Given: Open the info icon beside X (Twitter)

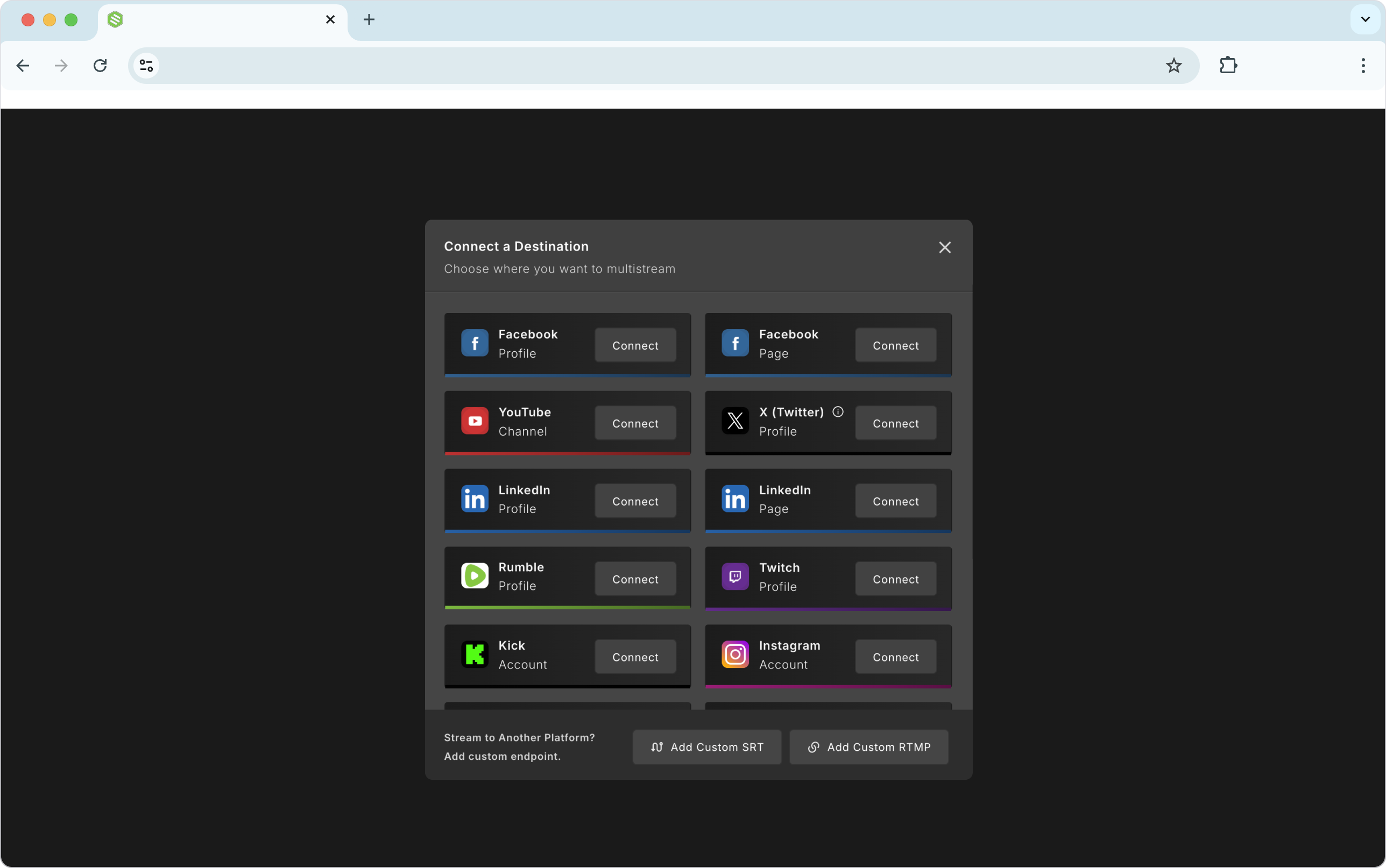Looking at the screenshot, I should click(838, 411).
